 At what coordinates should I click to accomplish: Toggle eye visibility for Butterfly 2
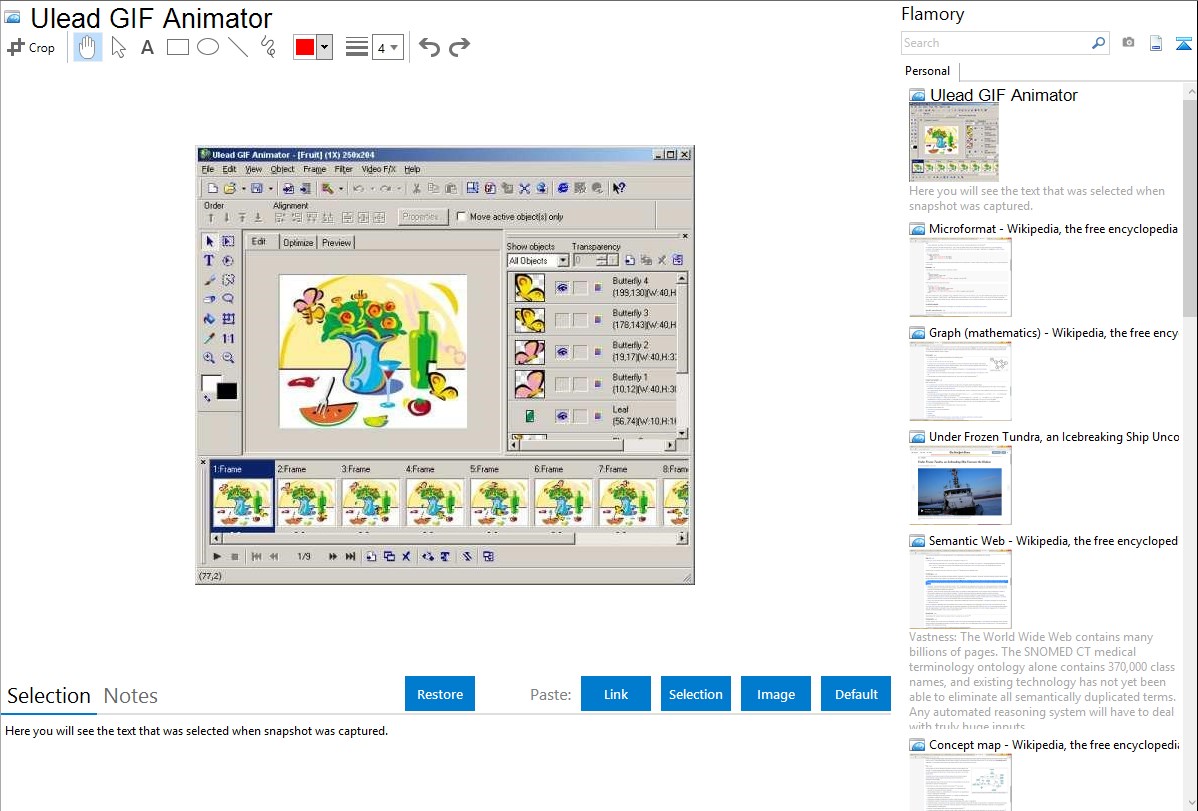tap(562, 352)
